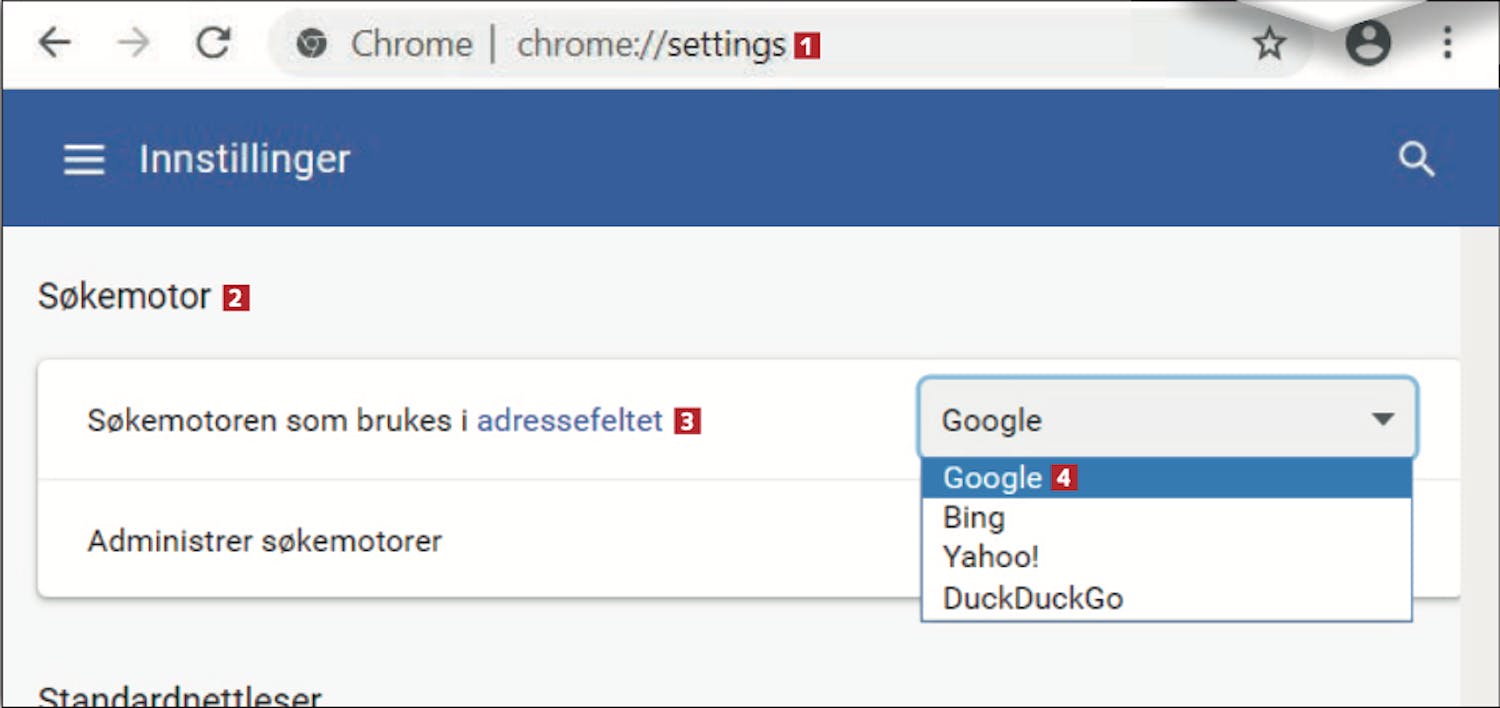This screenshot has height=708, width=1500.
Task: Click the Chrome site info icon
Action: point(312,44)
